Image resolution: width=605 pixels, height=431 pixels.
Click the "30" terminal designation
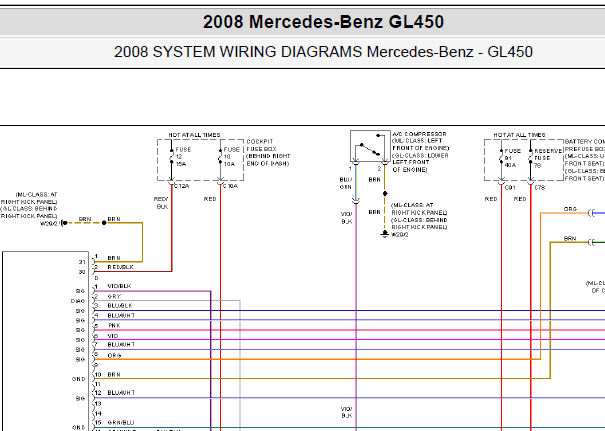tap(82, 272)
